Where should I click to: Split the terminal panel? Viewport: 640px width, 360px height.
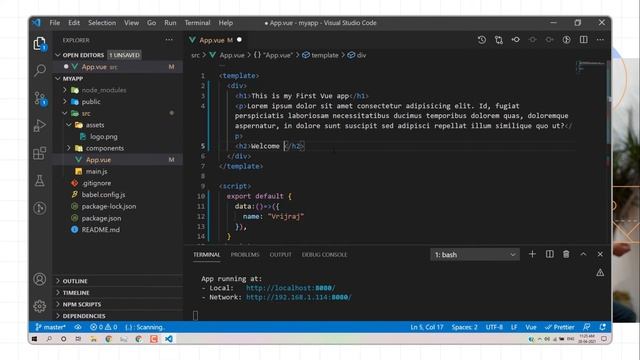tap(550, 254)
